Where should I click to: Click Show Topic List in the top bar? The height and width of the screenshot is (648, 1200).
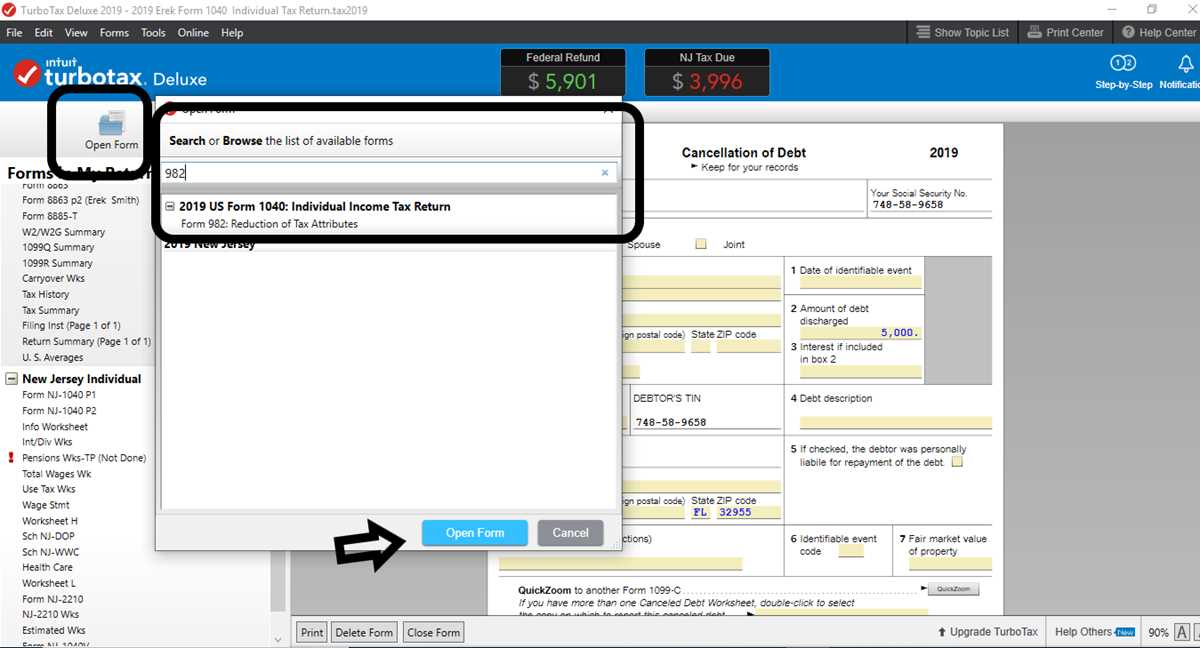point(963,32)
